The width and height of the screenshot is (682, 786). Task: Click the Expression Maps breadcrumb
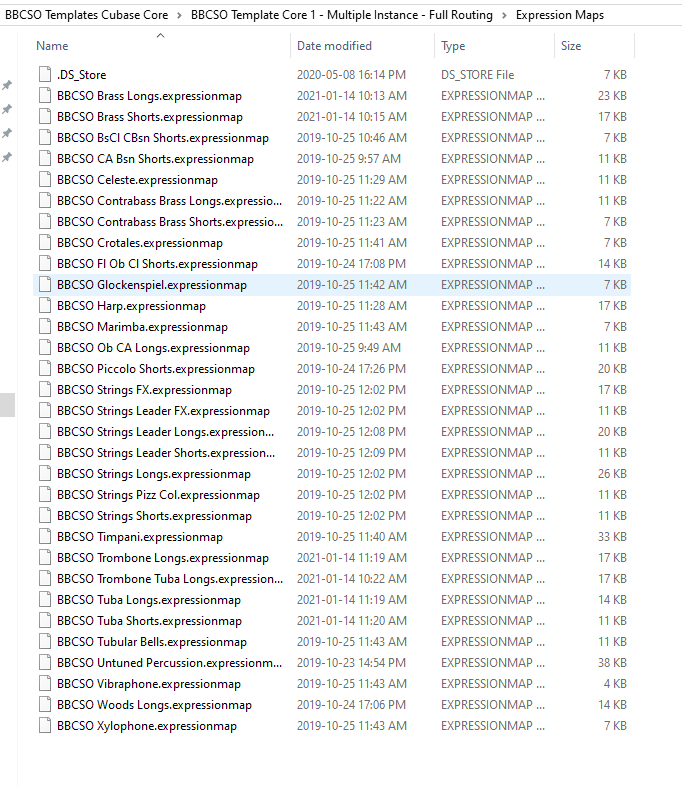[x=560, y=15]
